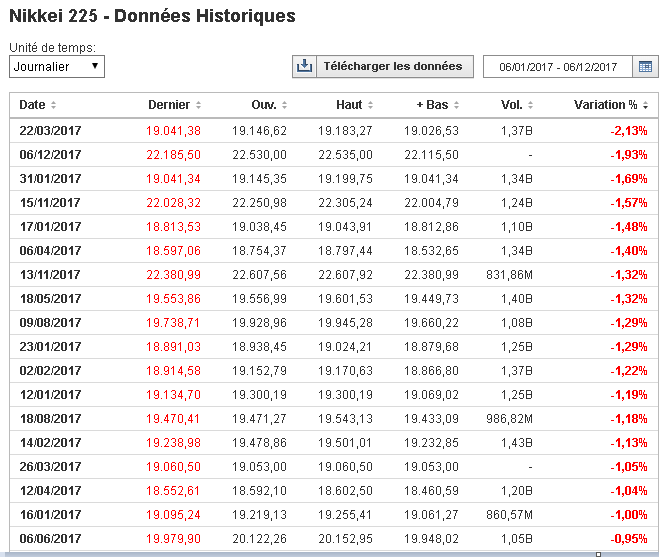Select the date cell 06/06/2017

click(50, 538)
